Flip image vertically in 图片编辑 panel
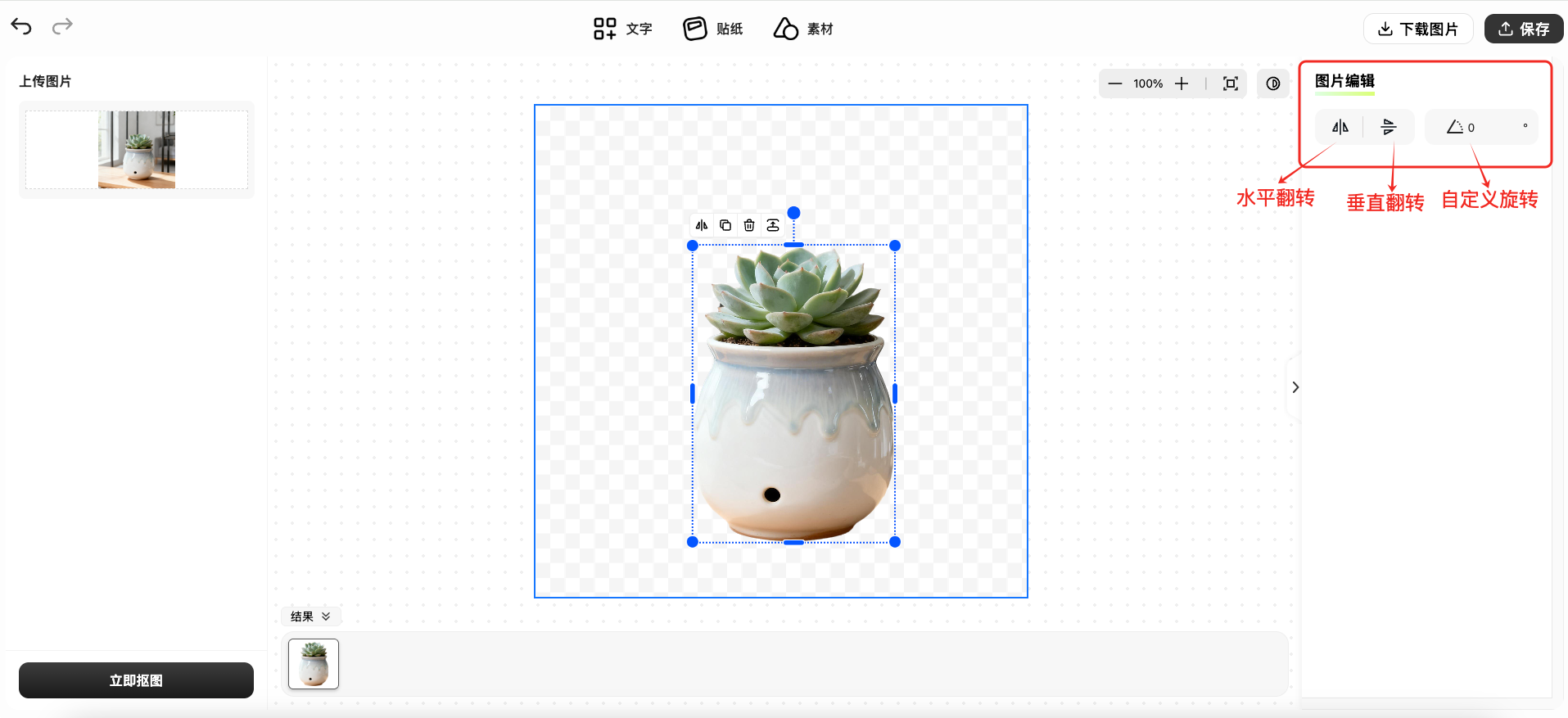 [x=1389, y=127]
